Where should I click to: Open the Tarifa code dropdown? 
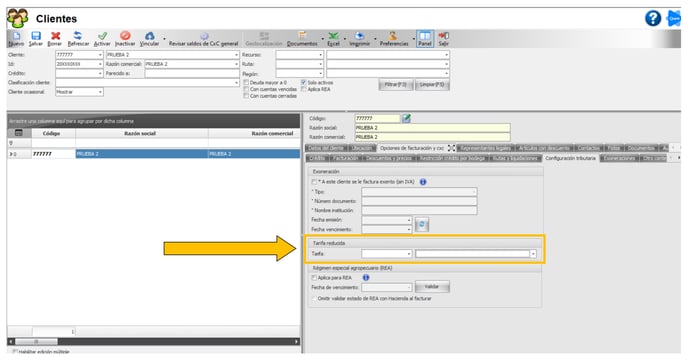pyautogui.click(x=409, y=254)
